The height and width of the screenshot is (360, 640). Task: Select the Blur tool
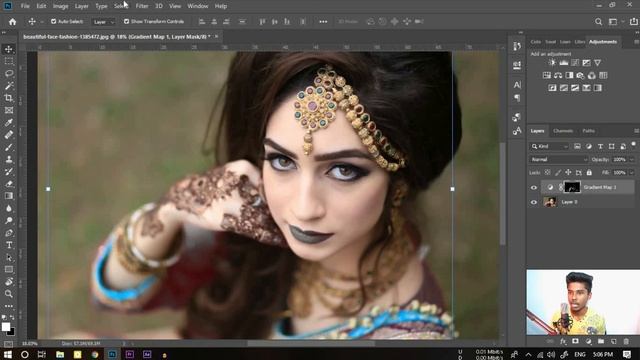9,209
